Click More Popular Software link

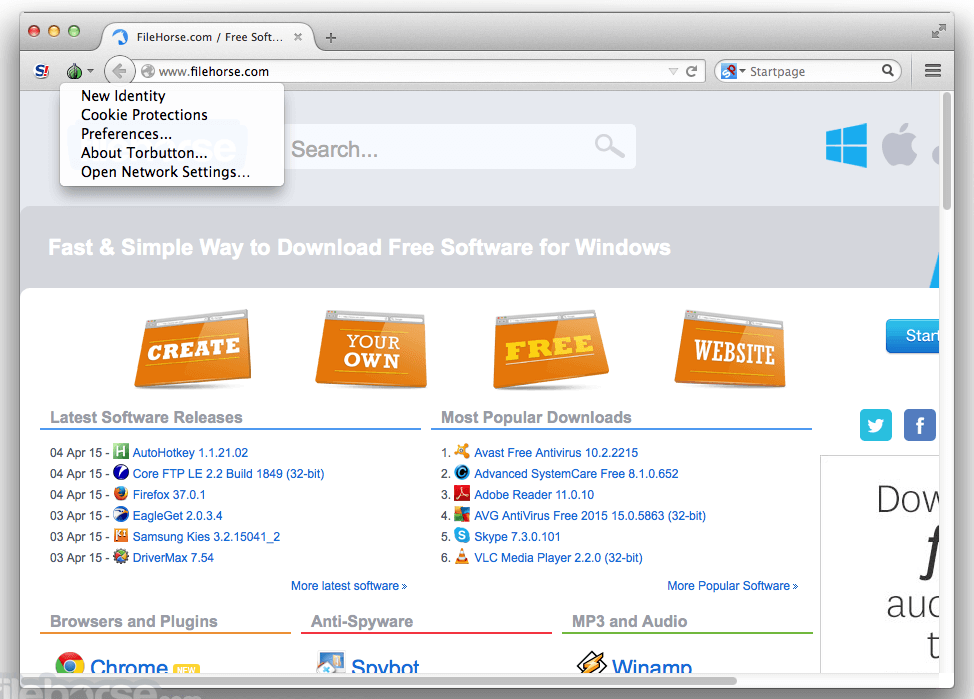click(732, 586)
